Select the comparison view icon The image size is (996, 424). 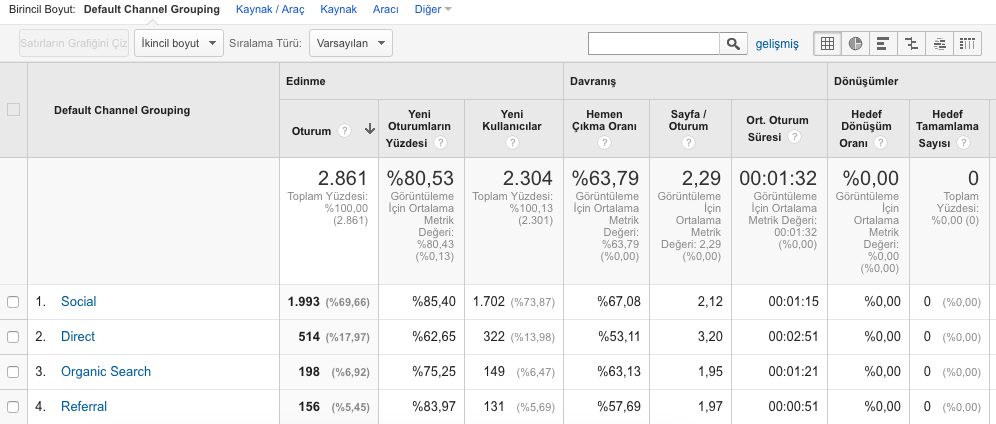point(912,44)
